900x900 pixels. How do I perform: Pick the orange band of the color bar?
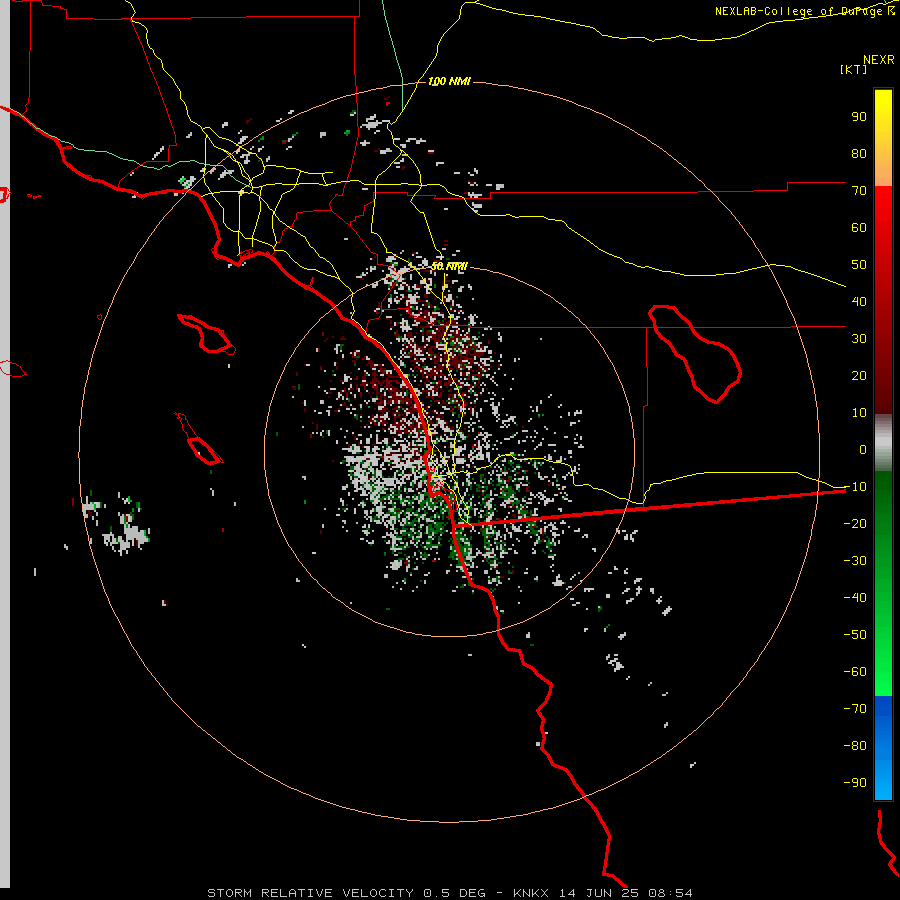pyautogui.click(x=883, y=169)
